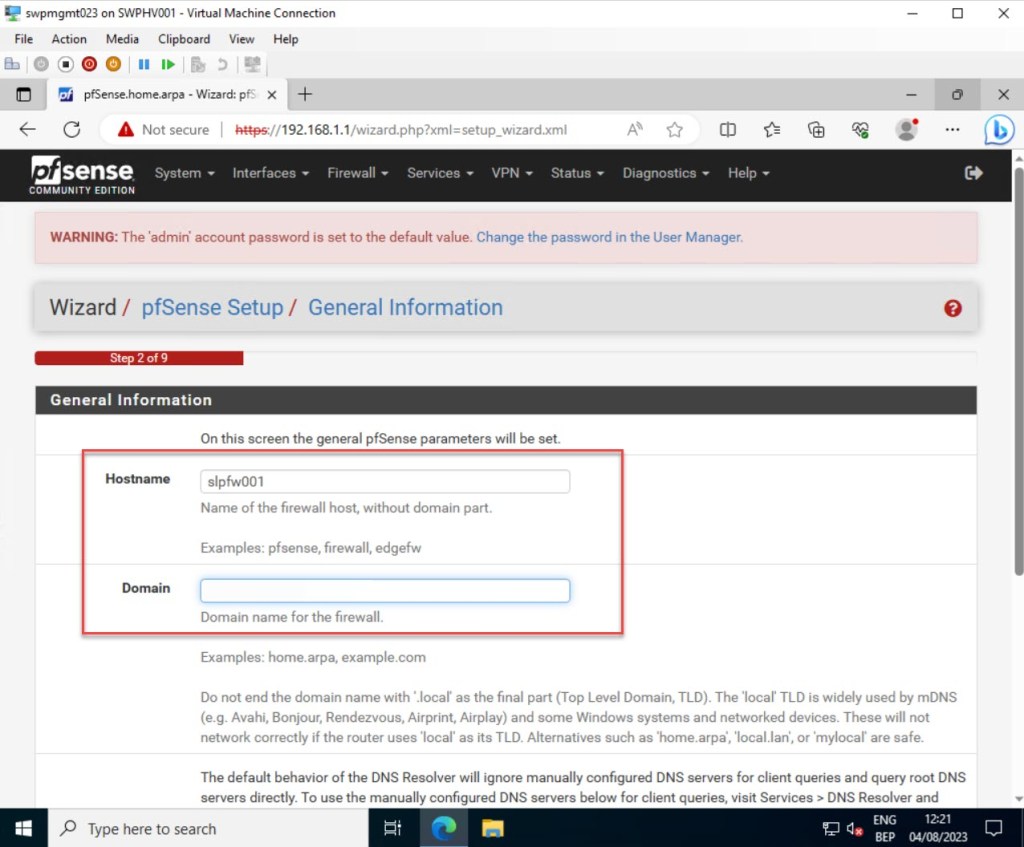
Task: Expand the Firewall dropdown menu
Action: pos(357,173)
